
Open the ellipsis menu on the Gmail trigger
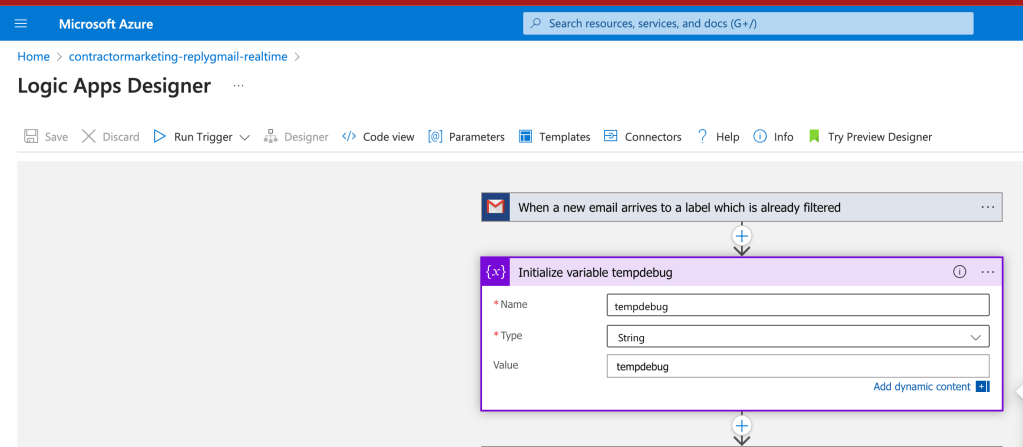[988, 208]
